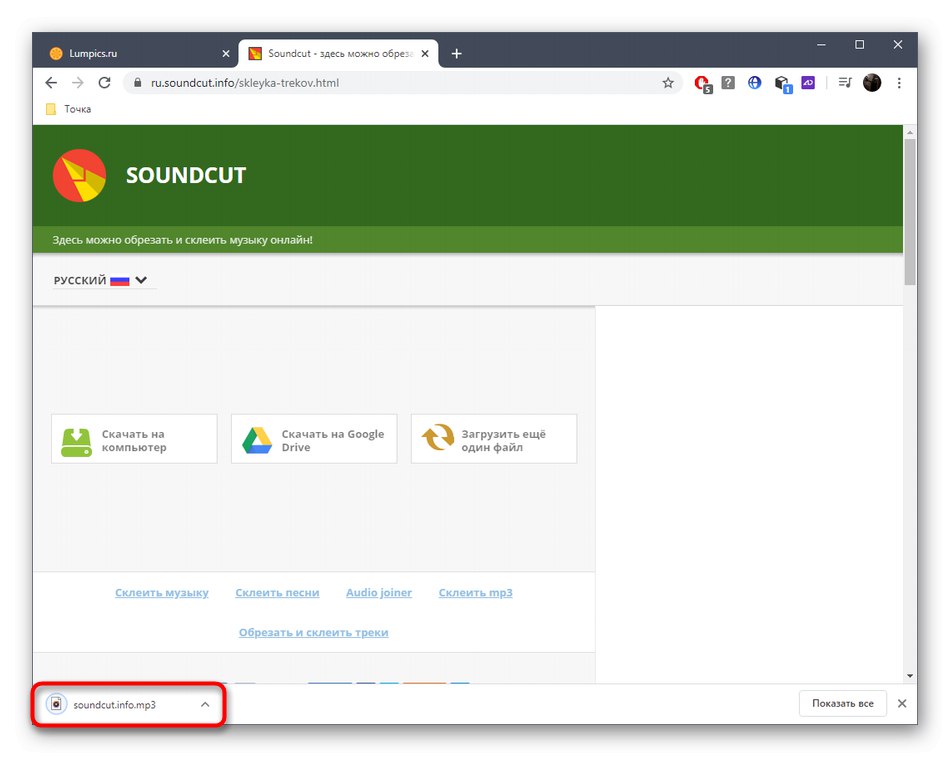This screenshot has height=757, width=950.
Task: Open a new browser tab
Action: pyautogui.click(x=456, y=53)
